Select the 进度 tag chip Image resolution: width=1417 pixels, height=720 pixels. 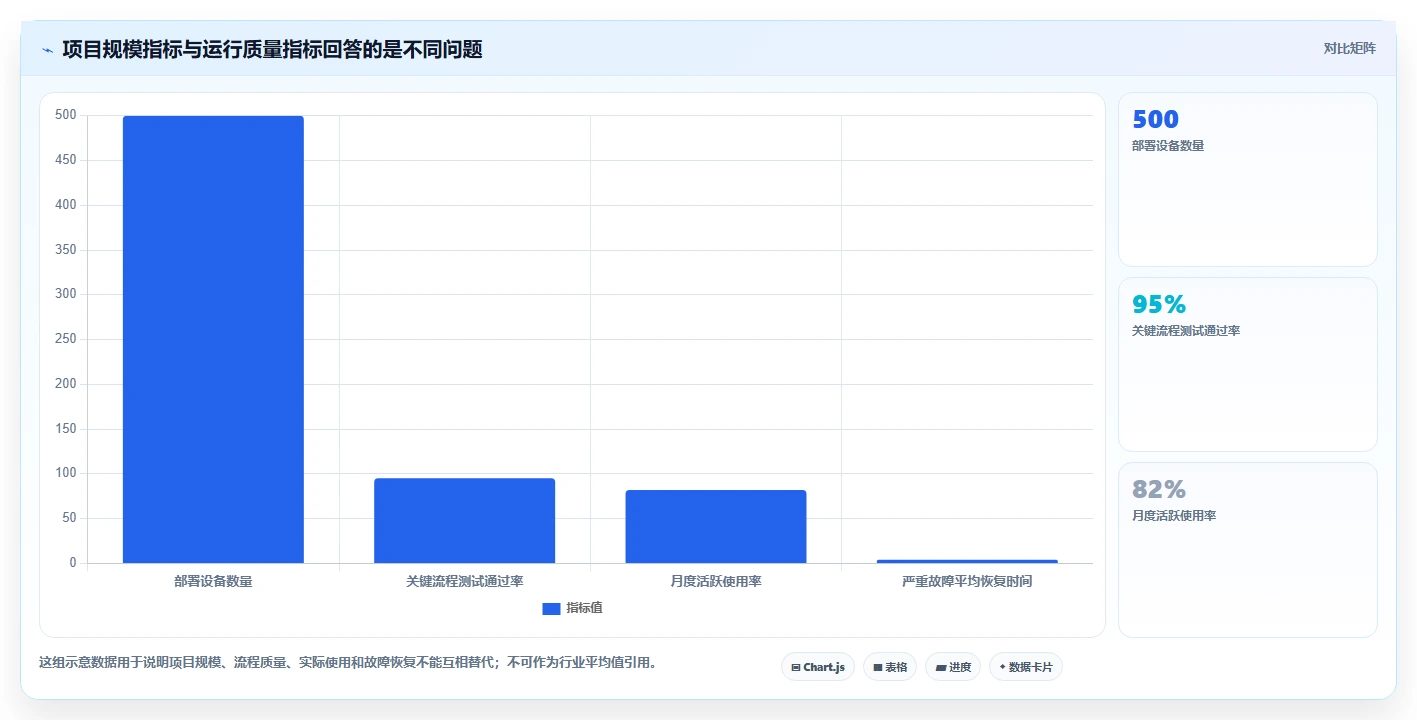point(952,667)
